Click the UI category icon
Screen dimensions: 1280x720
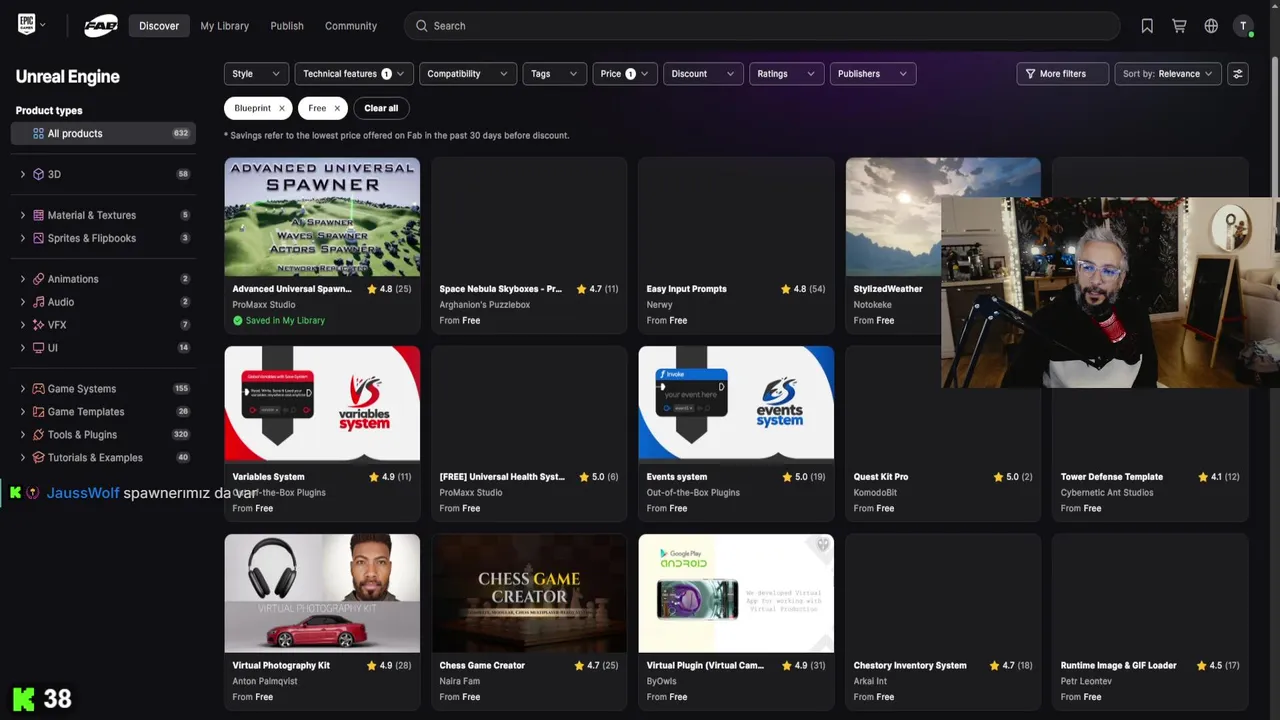[x=38, y=348]
